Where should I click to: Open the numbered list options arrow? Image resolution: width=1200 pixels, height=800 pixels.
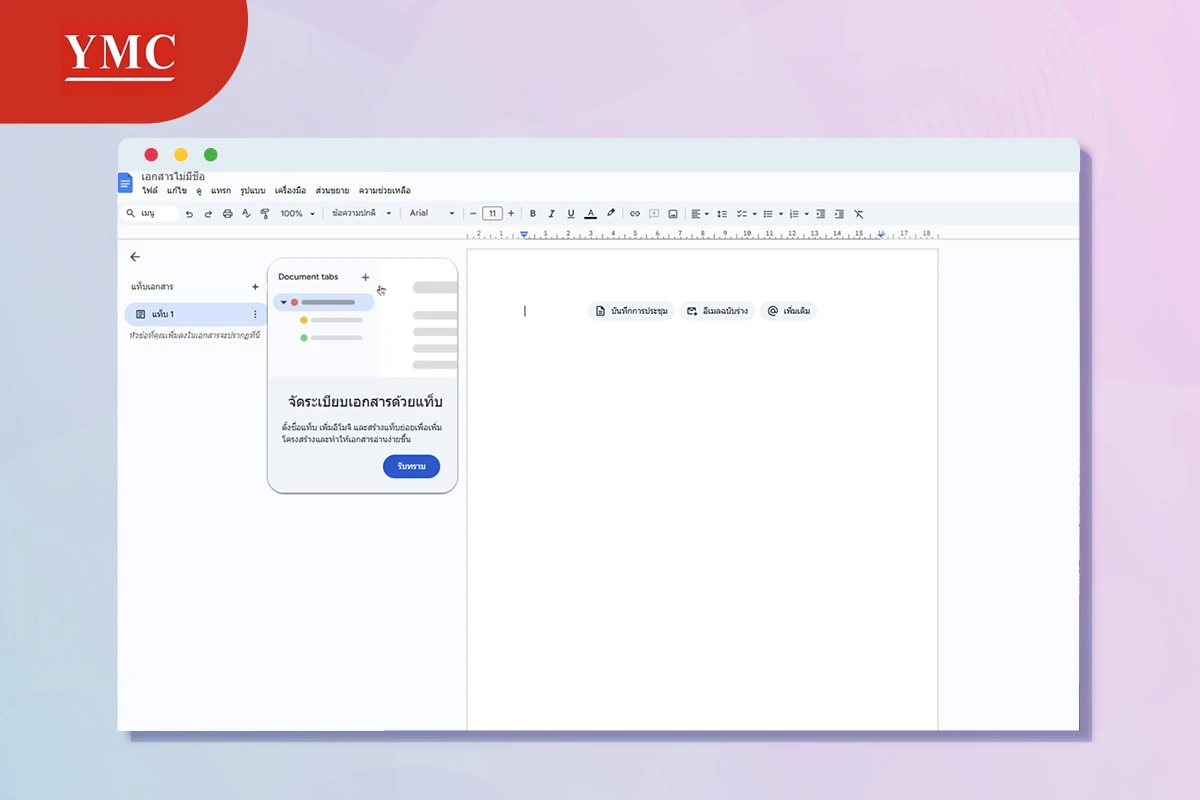[806, 214]
